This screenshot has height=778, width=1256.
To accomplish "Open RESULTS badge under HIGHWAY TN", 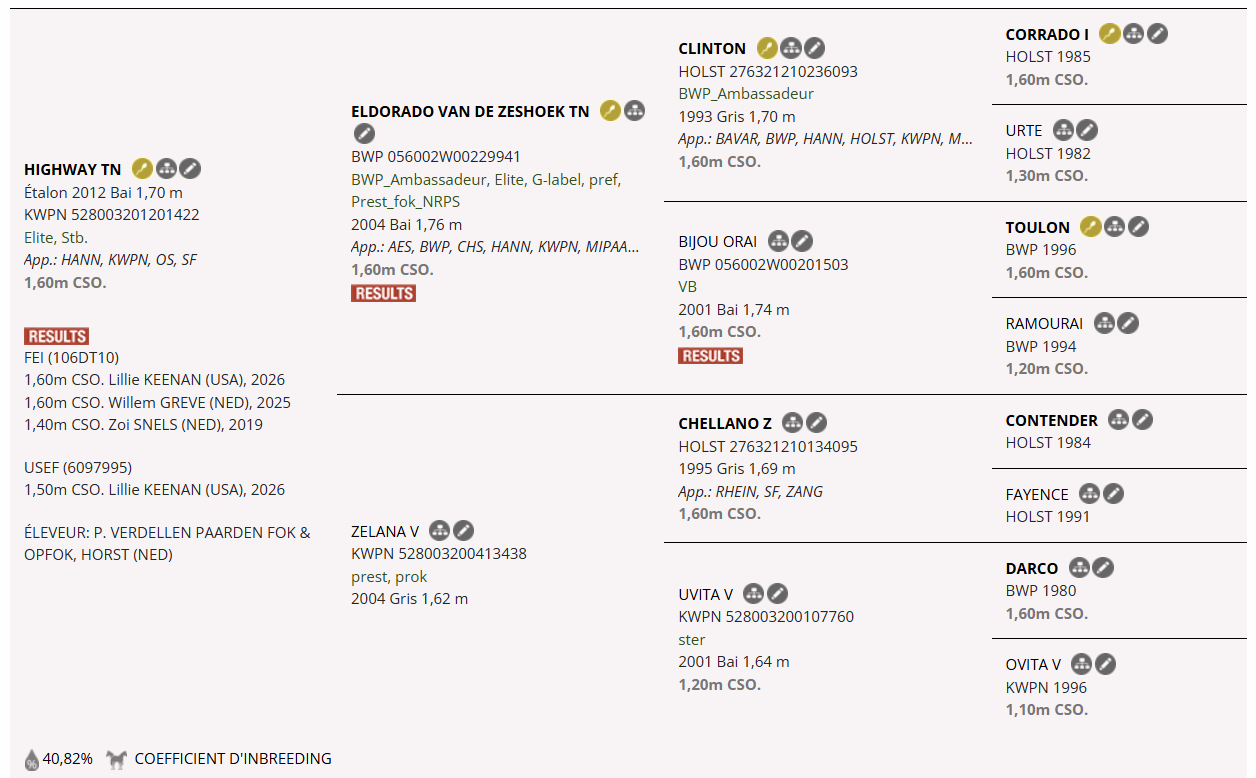I will (57, 336).
